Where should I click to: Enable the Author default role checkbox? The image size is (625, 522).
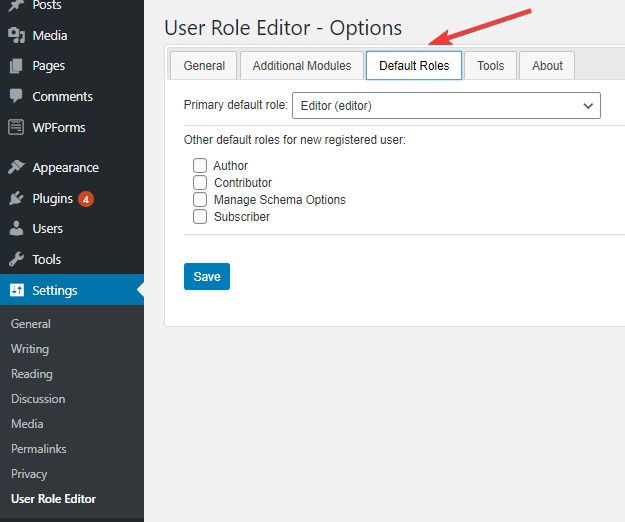200,166
